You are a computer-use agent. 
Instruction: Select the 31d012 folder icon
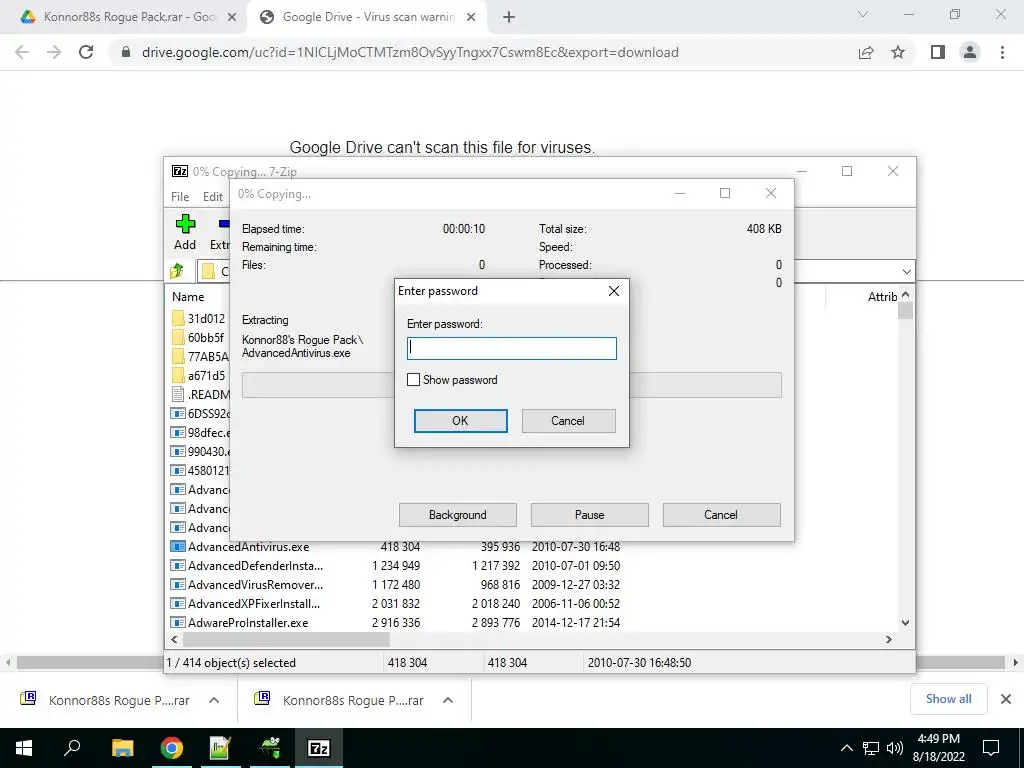click(178, 319)
